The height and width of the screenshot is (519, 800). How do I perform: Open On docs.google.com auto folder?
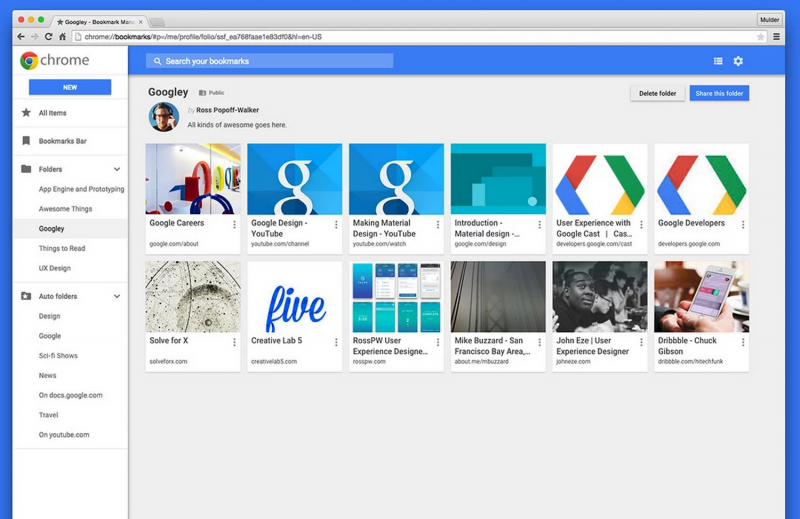70,395
